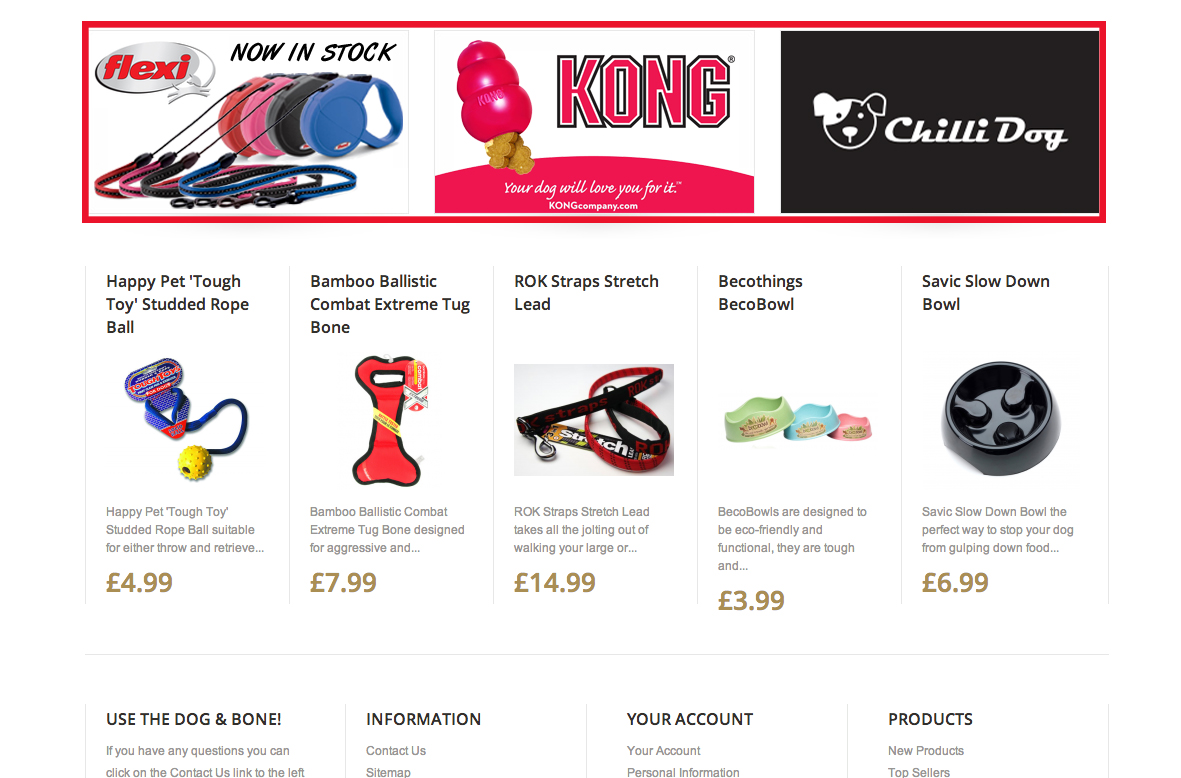Open Becothings BecoBowl title link
1181x778 pixels.
tap(760, 293)
